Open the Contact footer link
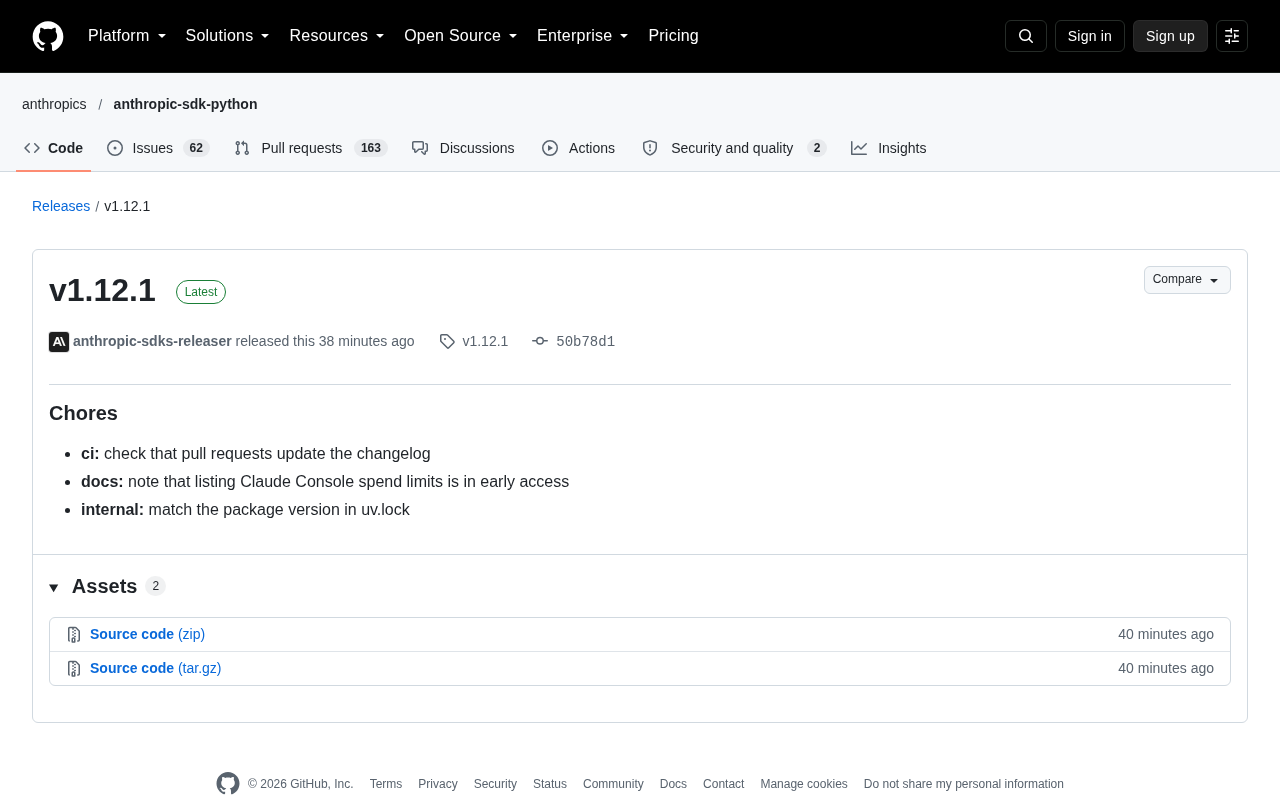 (x=723, y=784)
